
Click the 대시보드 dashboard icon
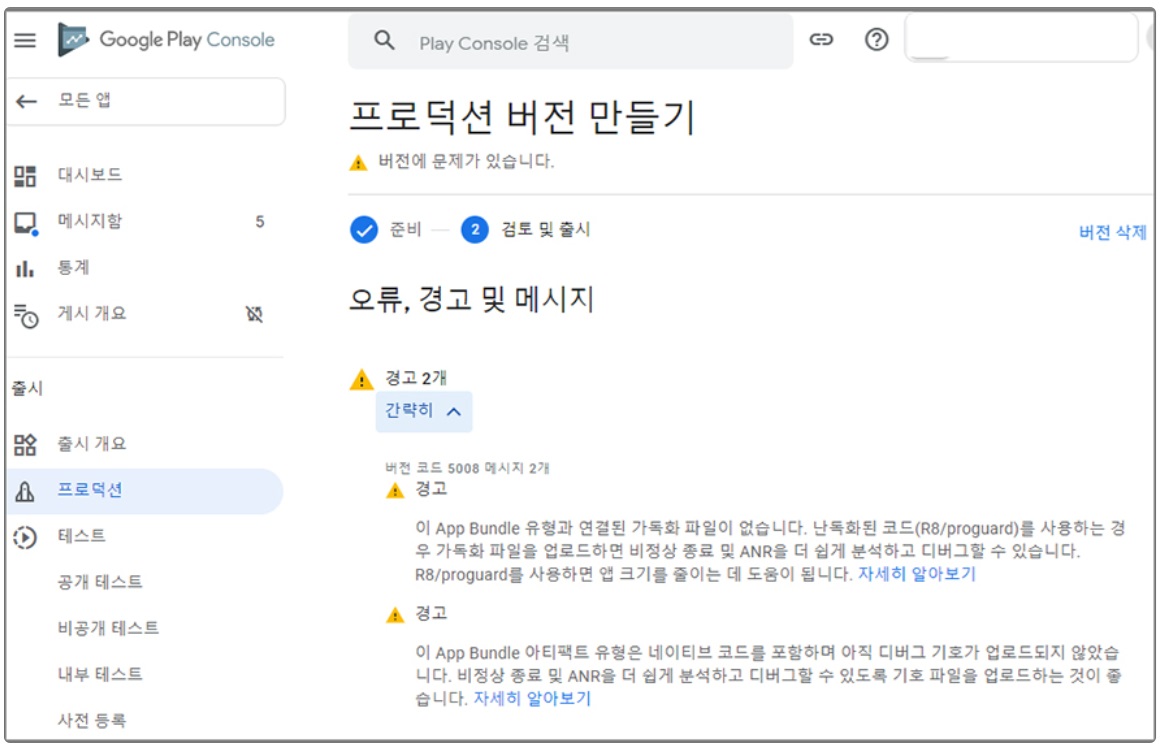tap(25, 175)
